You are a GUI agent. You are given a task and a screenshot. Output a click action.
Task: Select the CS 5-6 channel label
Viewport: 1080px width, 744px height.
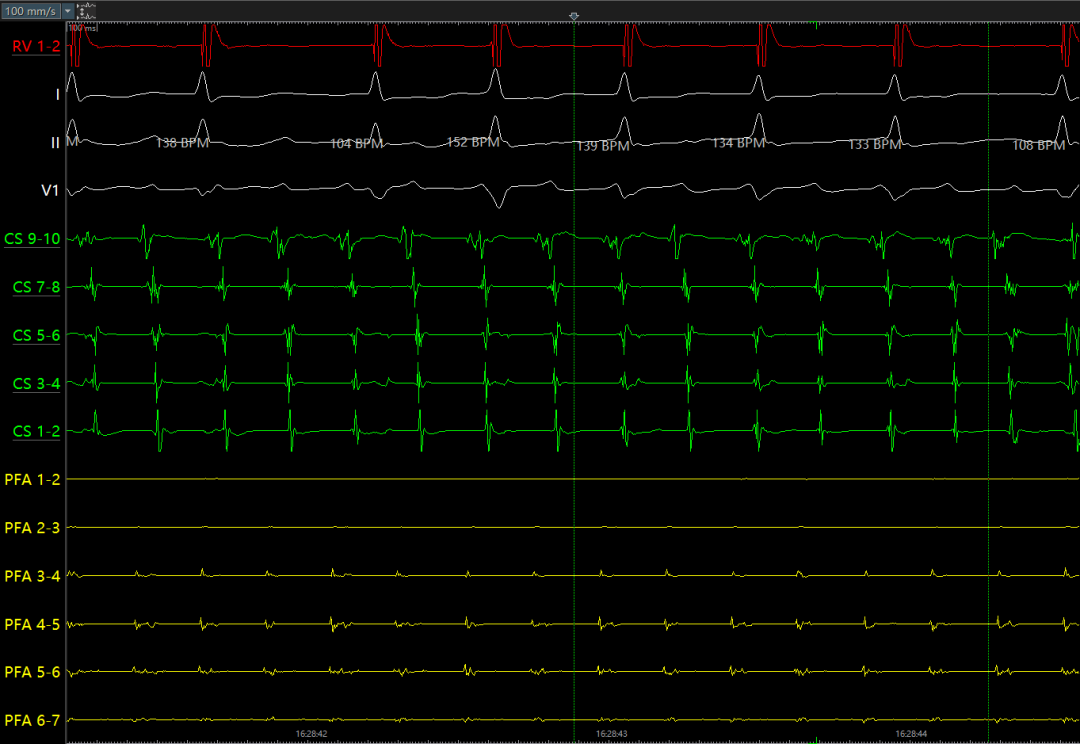tap(36, 335)
